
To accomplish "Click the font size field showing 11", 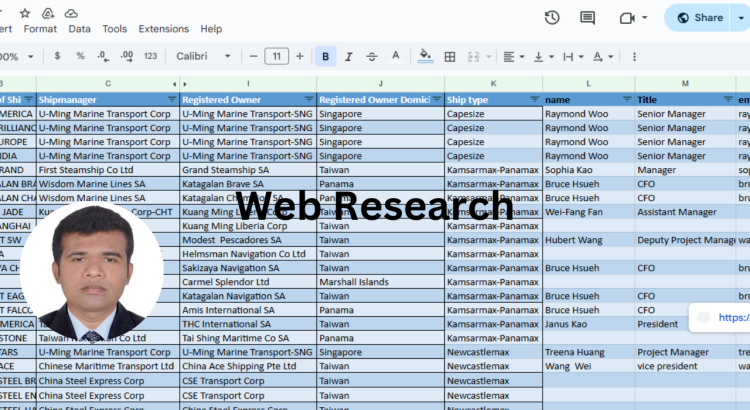I will [x=276, y=56].
